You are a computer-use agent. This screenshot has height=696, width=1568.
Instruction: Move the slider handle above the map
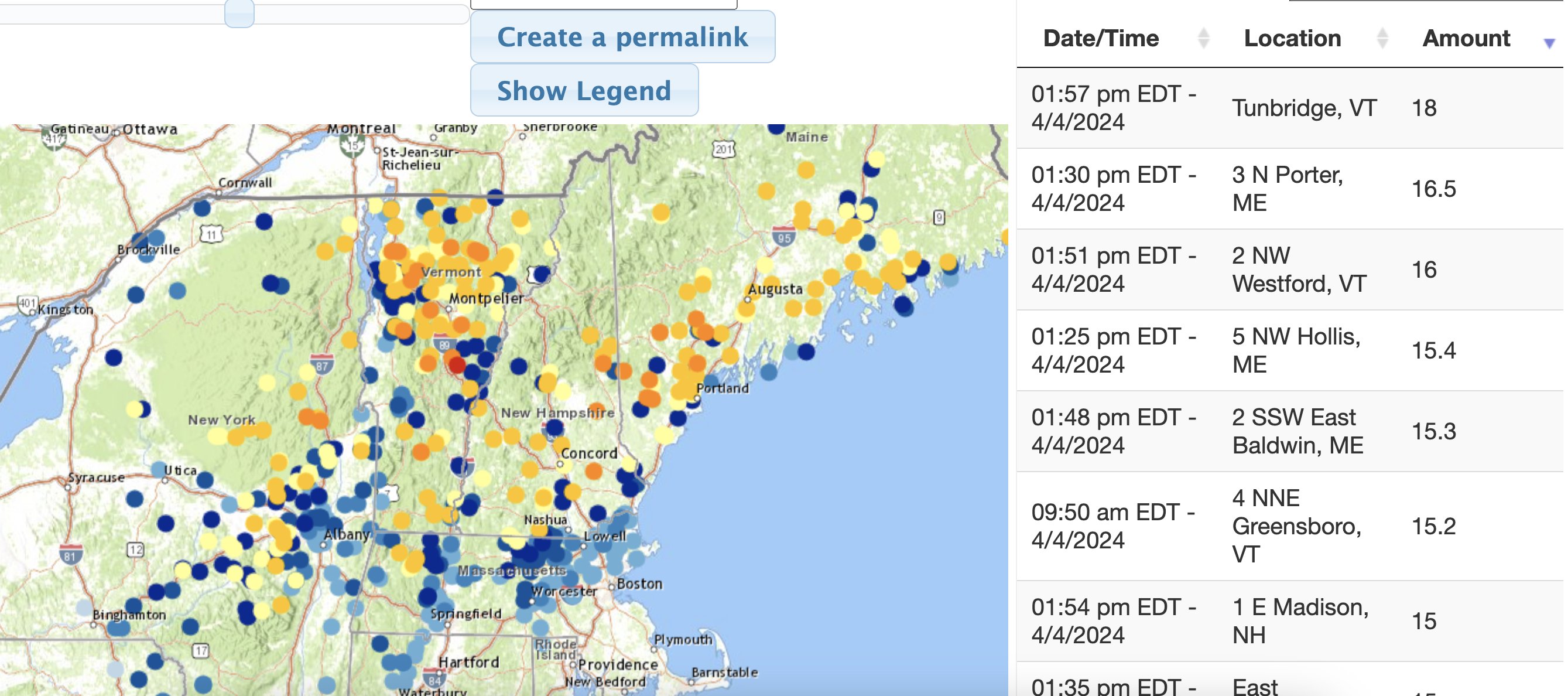pos(239,12)
